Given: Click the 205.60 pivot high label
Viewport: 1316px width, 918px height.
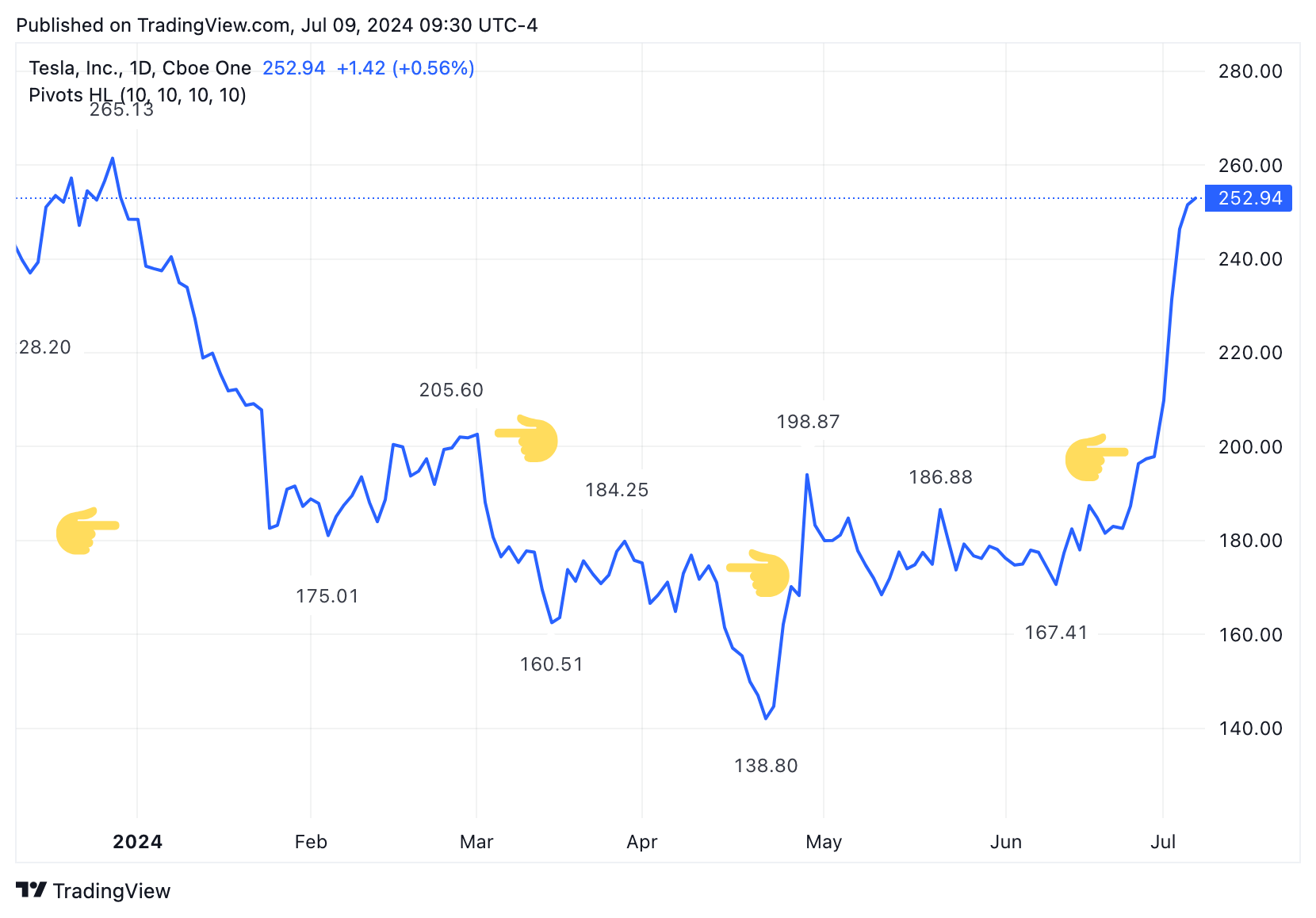Looking at the screenshot, I should (451, 390).
